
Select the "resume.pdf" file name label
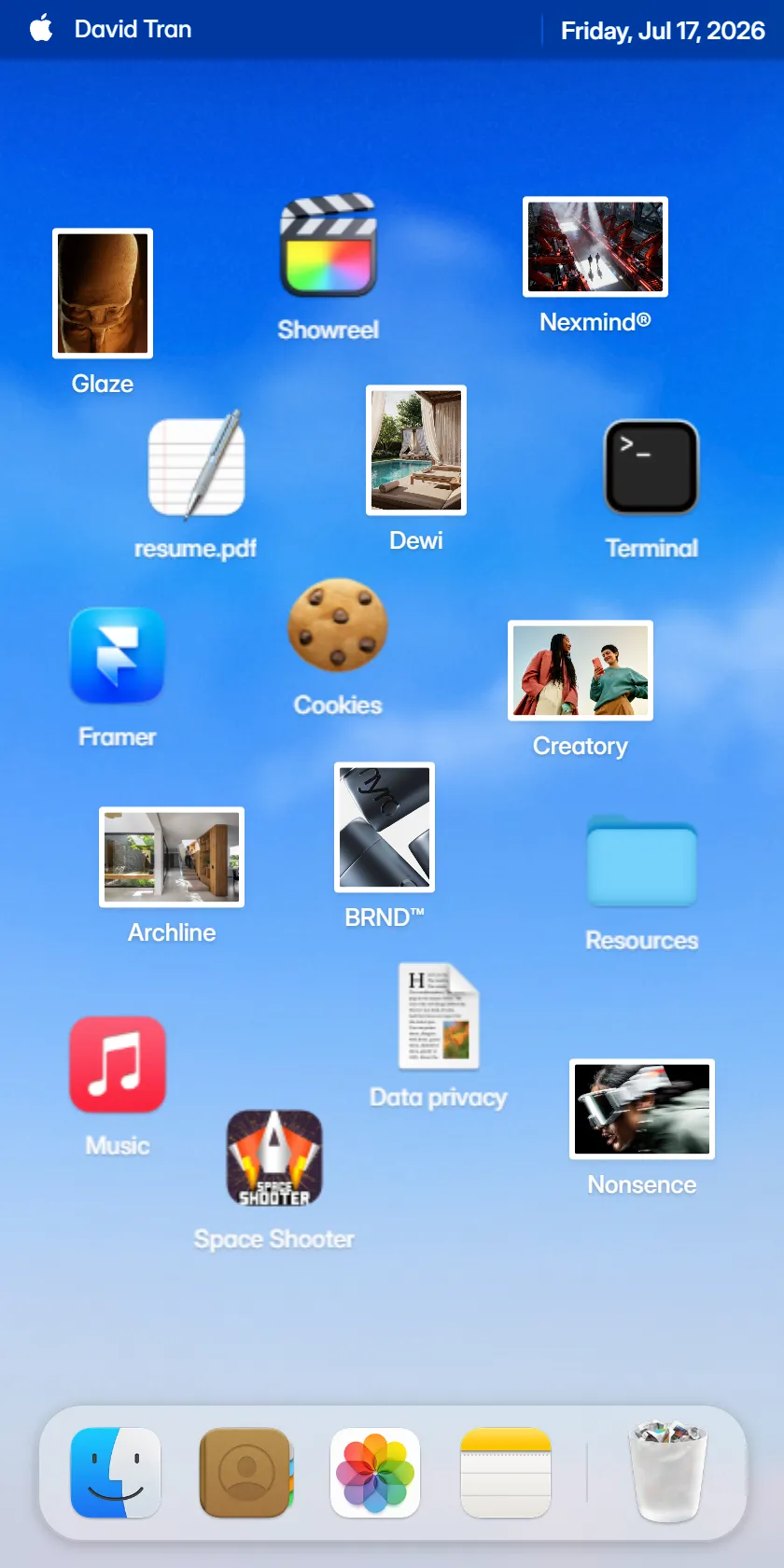(x=196, y=548)
